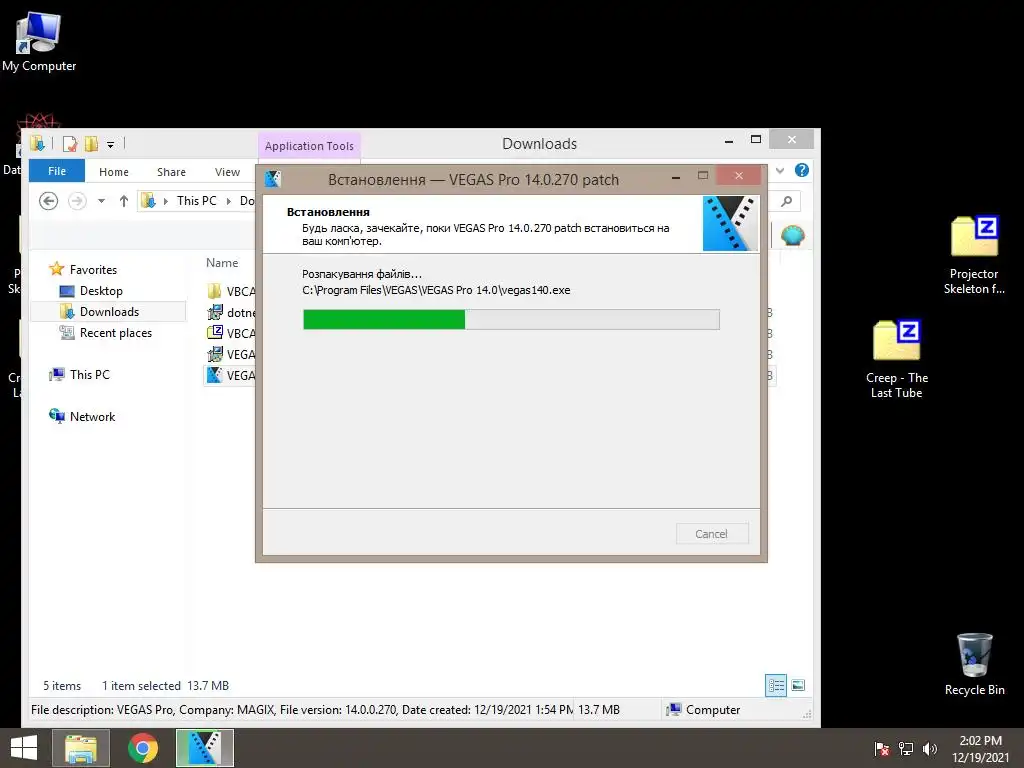The height and width of the screenshot is (768, 1024).
Task: Go up one folder level in Explorer
Action: [123, 201]
